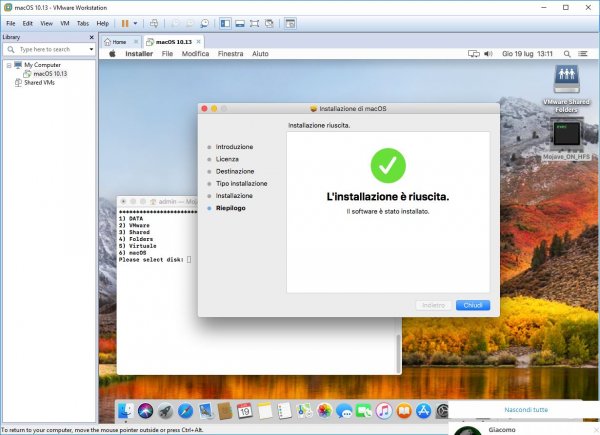
Task: Select My Computer in the library tree
Action: 42,65
